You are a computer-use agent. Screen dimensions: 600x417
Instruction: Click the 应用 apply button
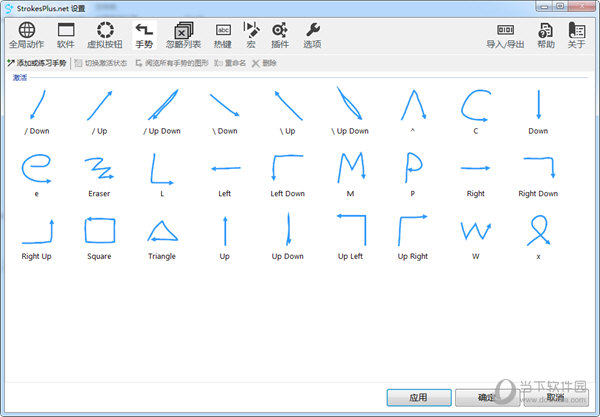tap(419, 397)
